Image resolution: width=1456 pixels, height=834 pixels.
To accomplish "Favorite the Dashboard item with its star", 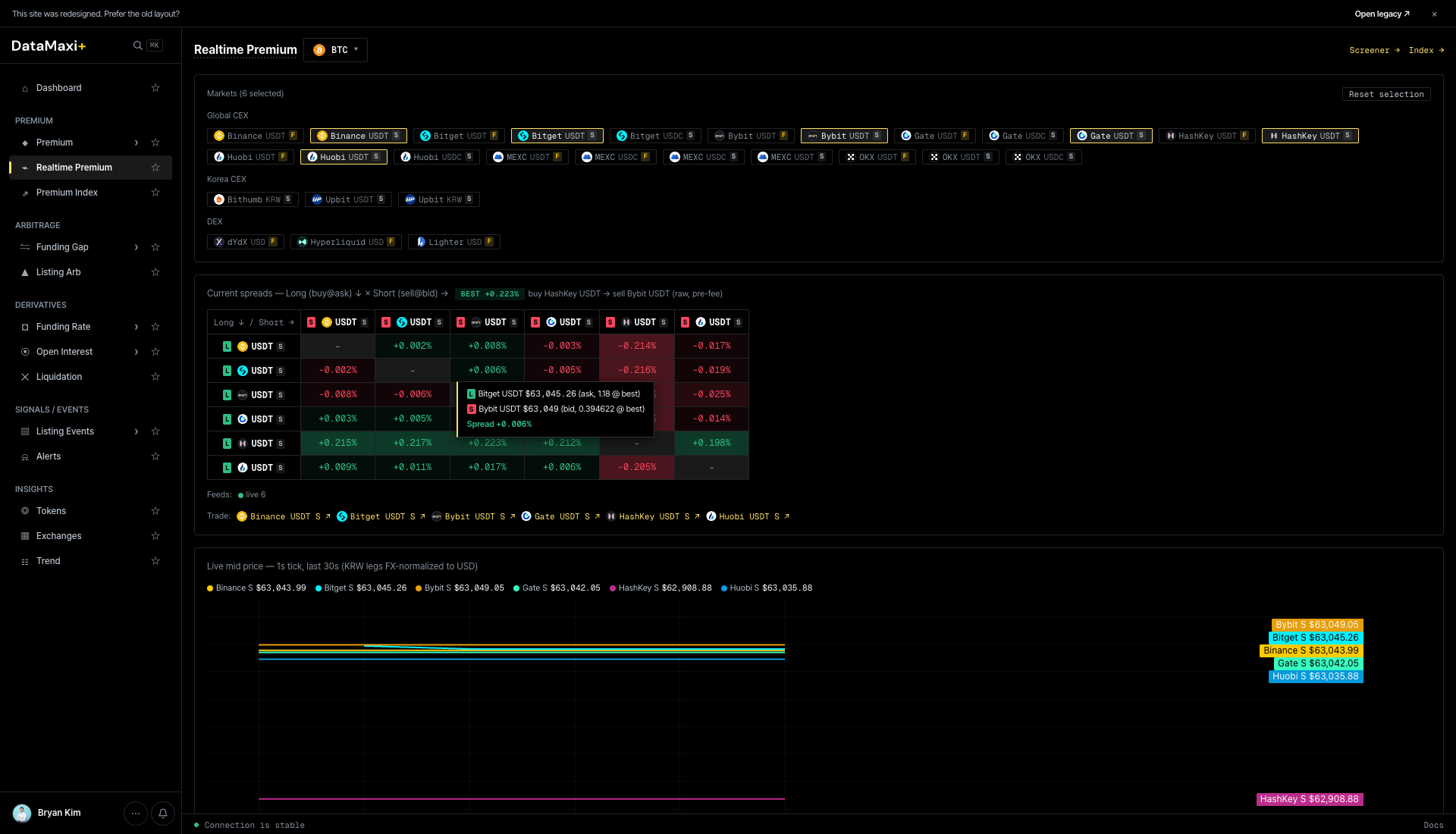I will point(155,88).
